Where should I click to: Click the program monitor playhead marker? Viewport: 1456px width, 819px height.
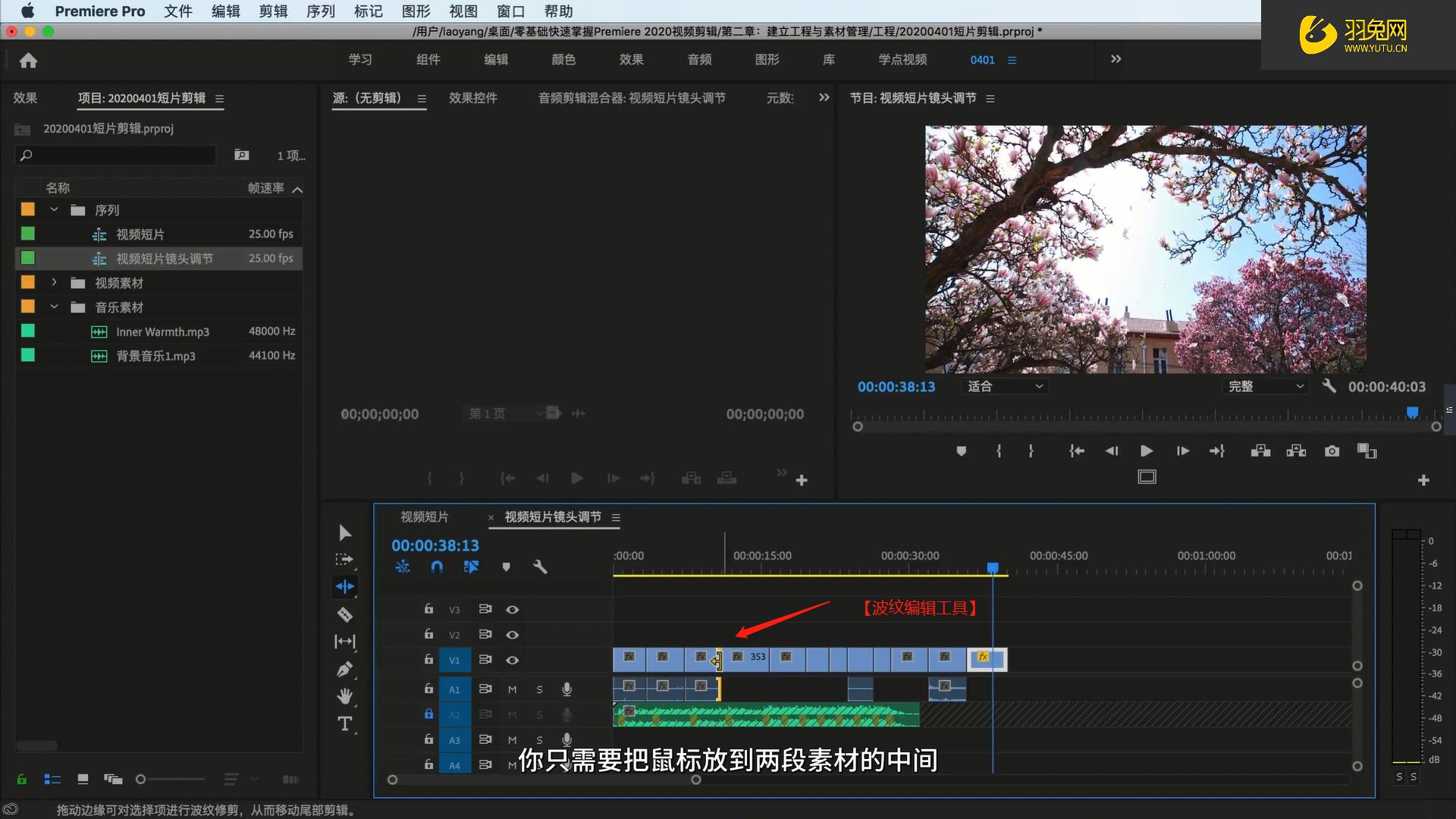[1412, 413]
